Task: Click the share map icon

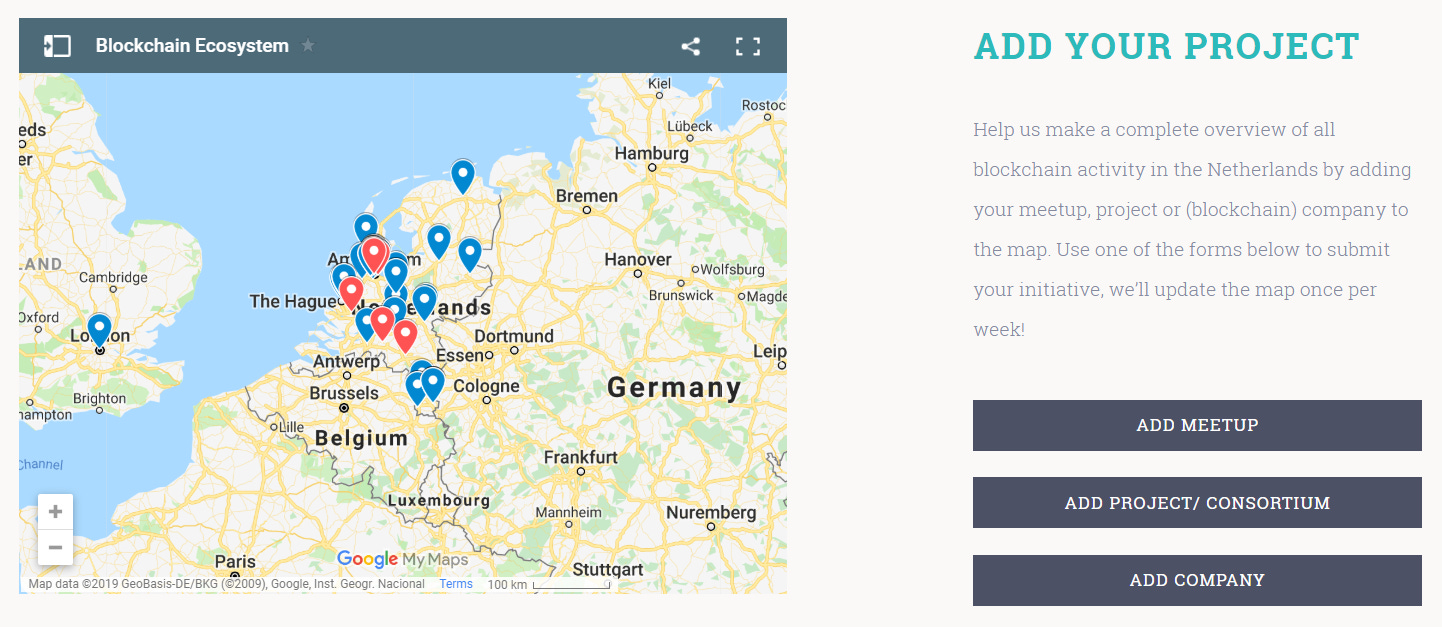Action: tap(690, 46)
